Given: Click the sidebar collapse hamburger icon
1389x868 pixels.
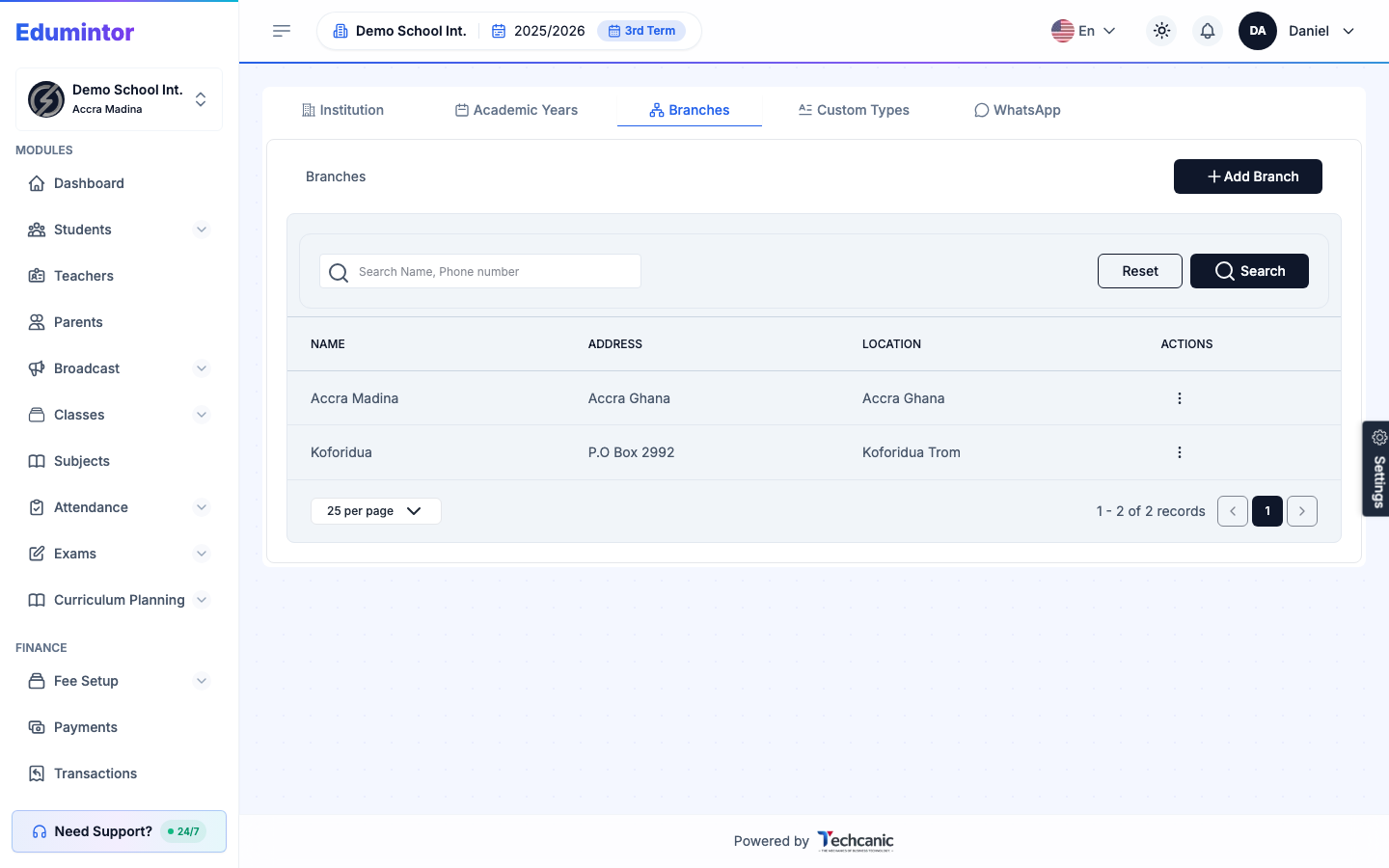Looking at the screenshot, I should [282, 31].
